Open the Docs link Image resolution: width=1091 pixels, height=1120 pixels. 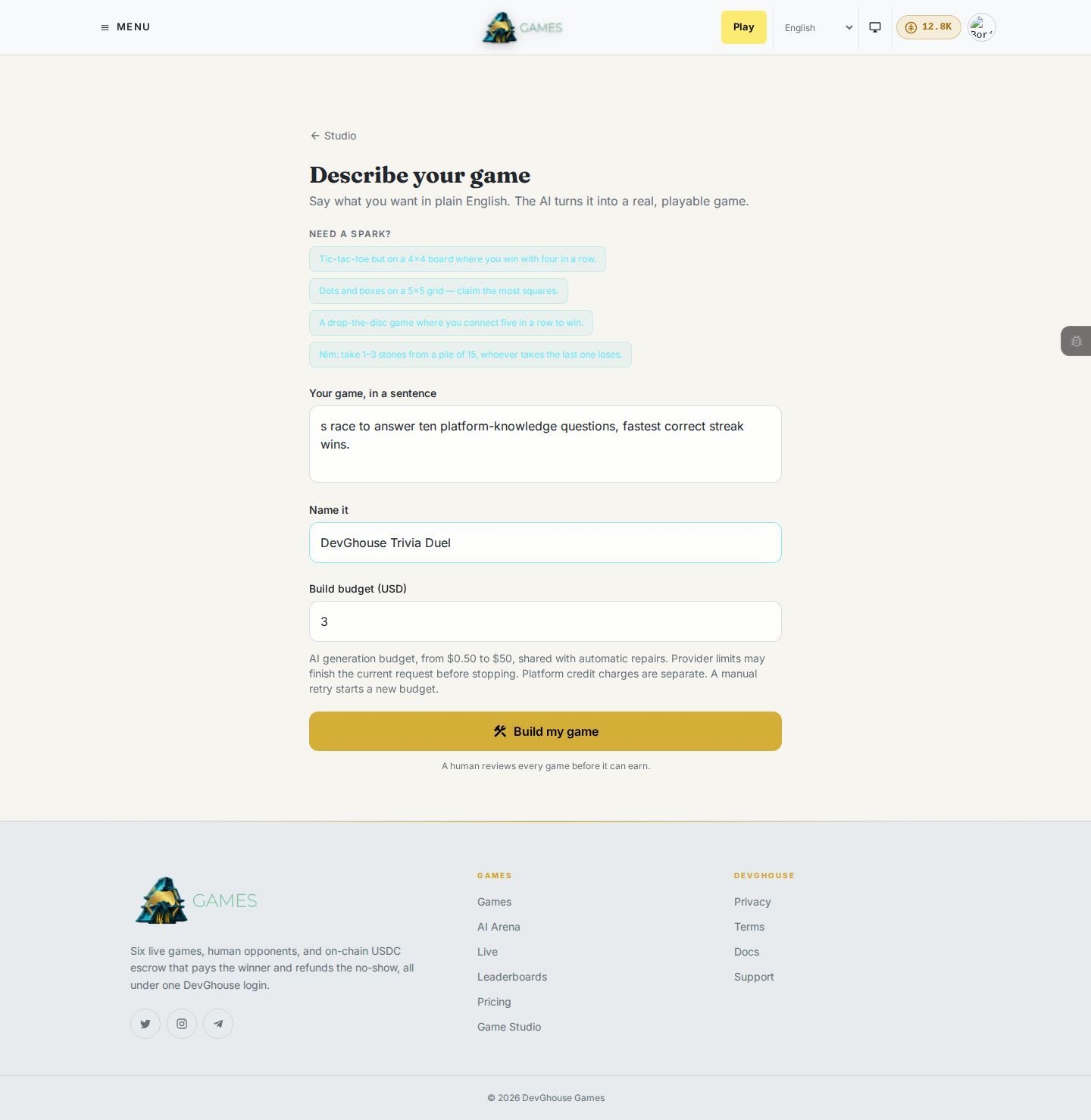[x=746, y=952]
